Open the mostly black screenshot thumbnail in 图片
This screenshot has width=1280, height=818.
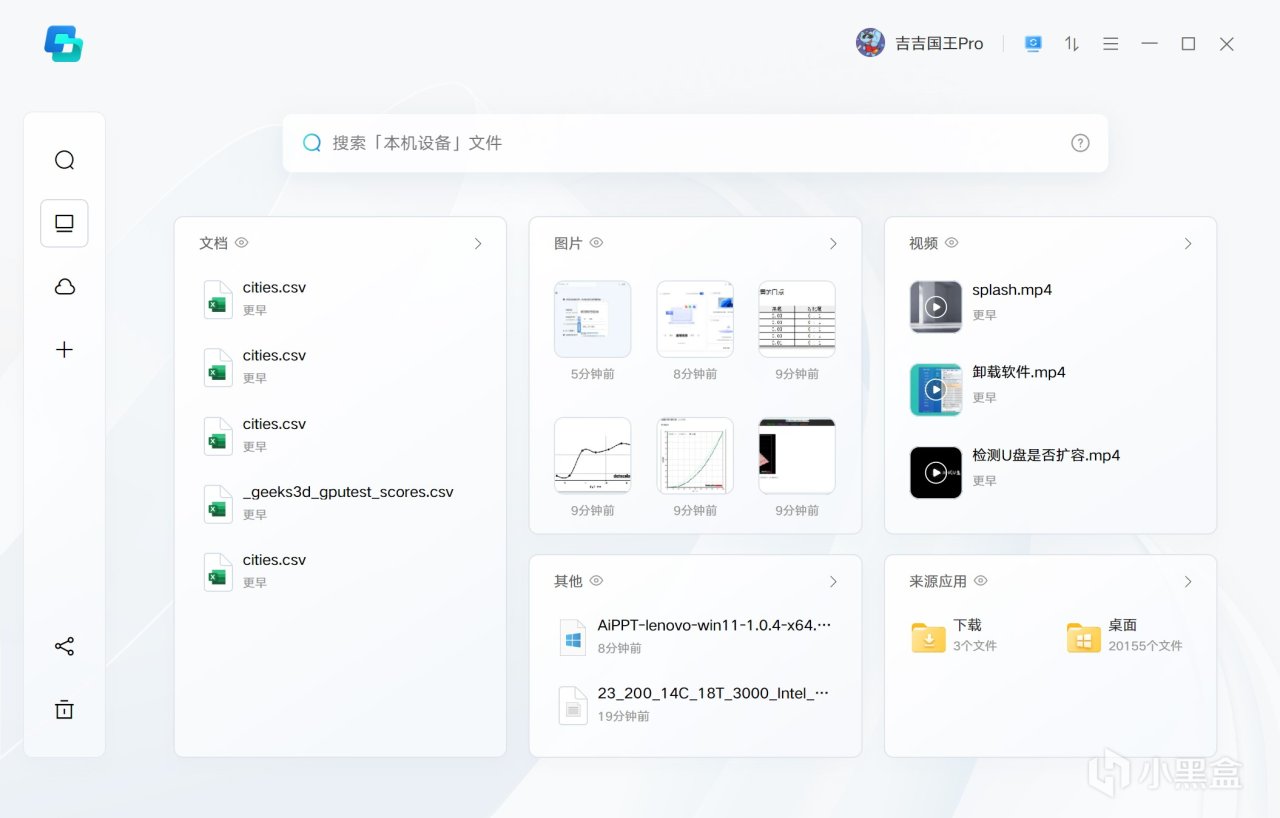coord(797,455)
